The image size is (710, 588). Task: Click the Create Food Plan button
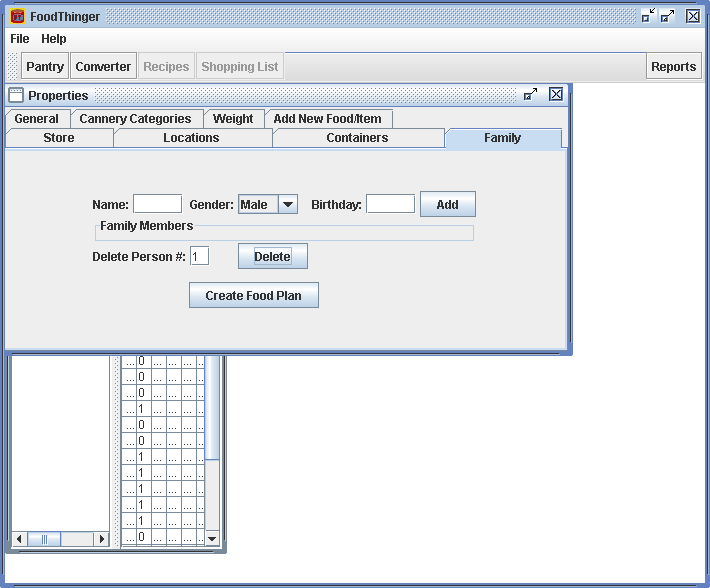click(254, 295)
